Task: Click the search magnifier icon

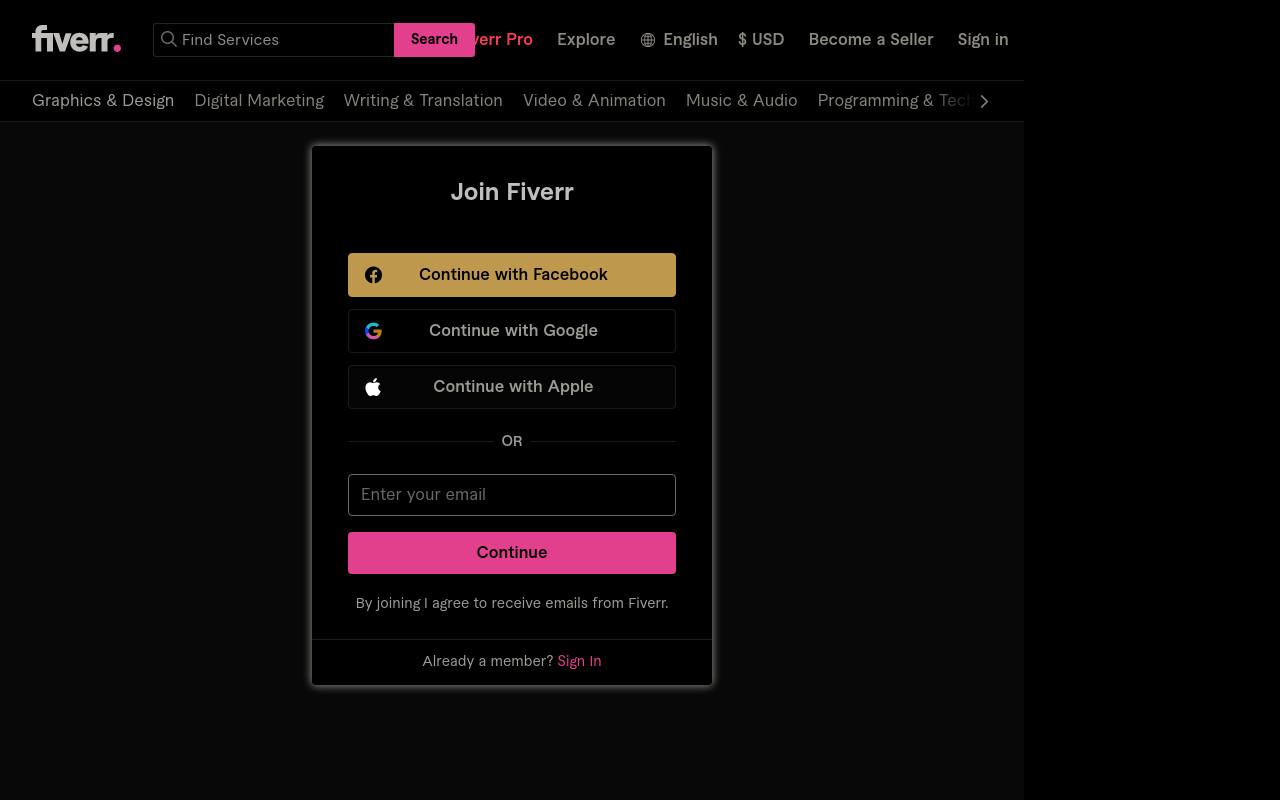Action: coord(169,39)
